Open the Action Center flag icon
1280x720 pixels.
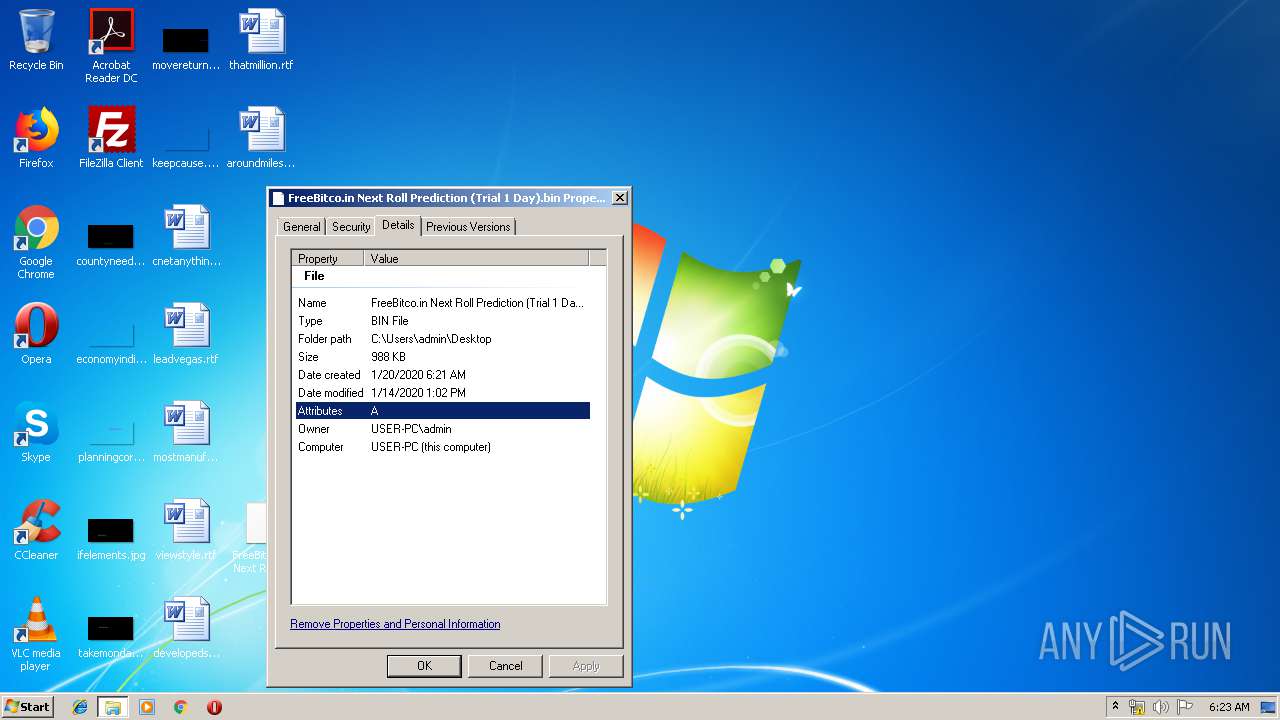pyautogui.click(x=1185, y=707)
